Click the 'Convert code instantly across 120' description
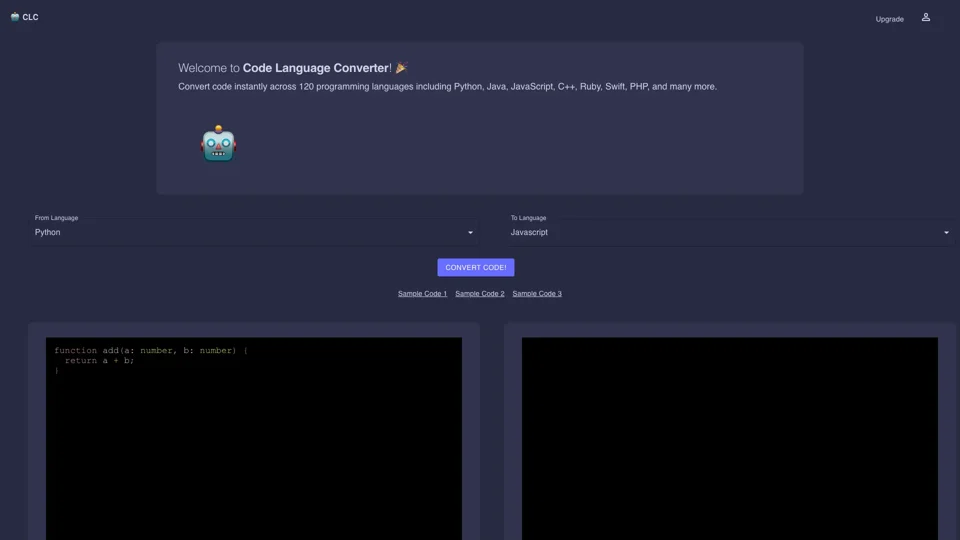This screenshot has width=960, height=540. tap(447, 87)
